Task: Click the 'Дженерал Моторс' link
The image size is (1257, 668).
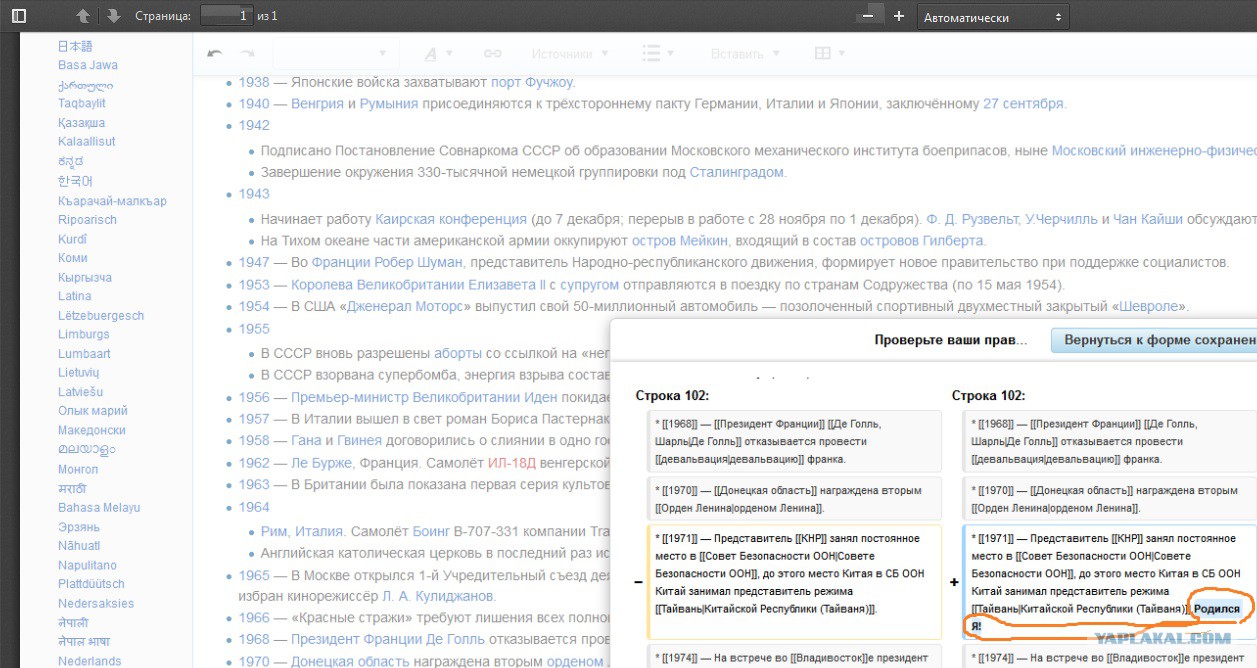Action: [x=405, y=306]
